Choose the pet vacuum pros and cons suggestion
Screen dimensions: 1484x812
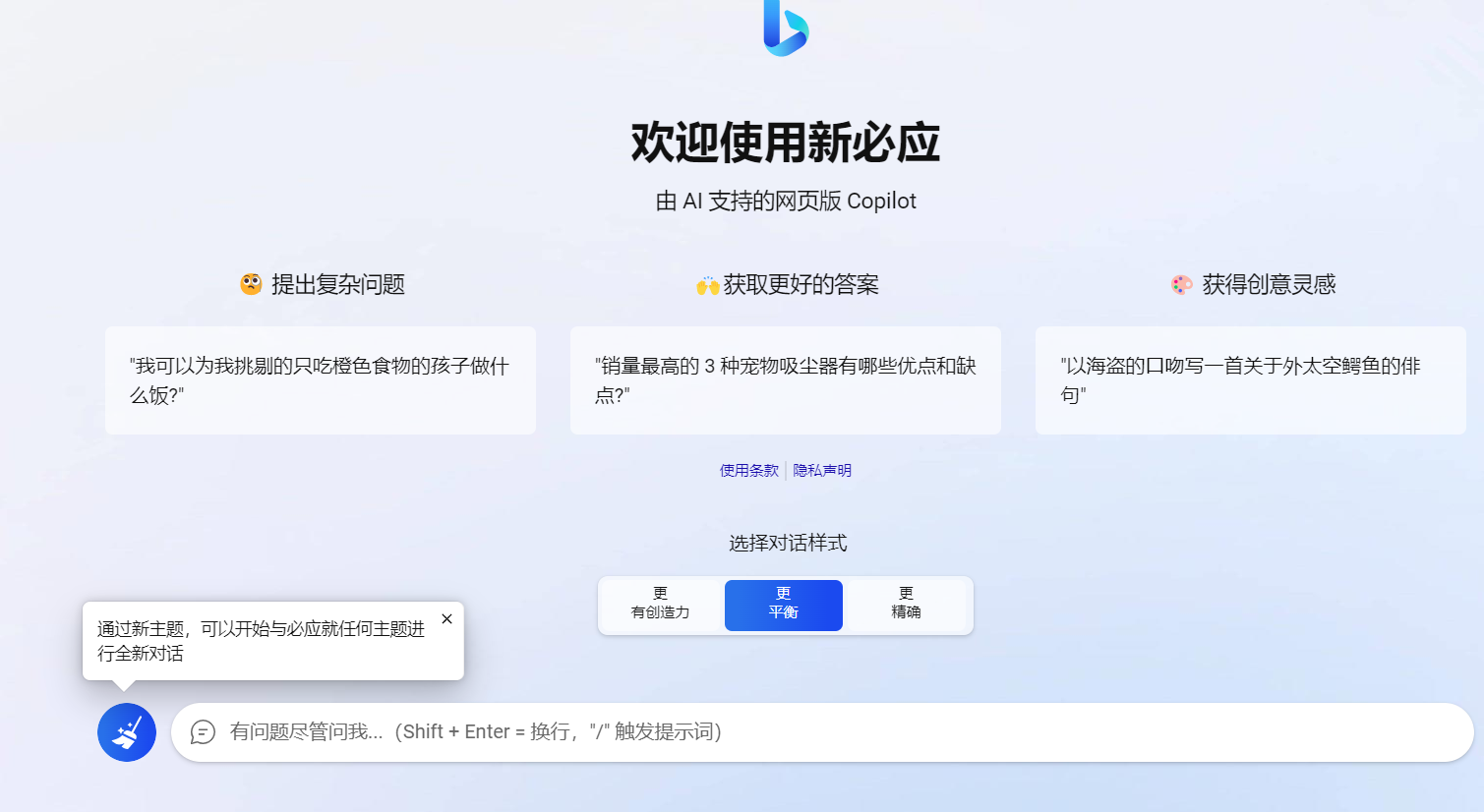(x=785, y=380)
